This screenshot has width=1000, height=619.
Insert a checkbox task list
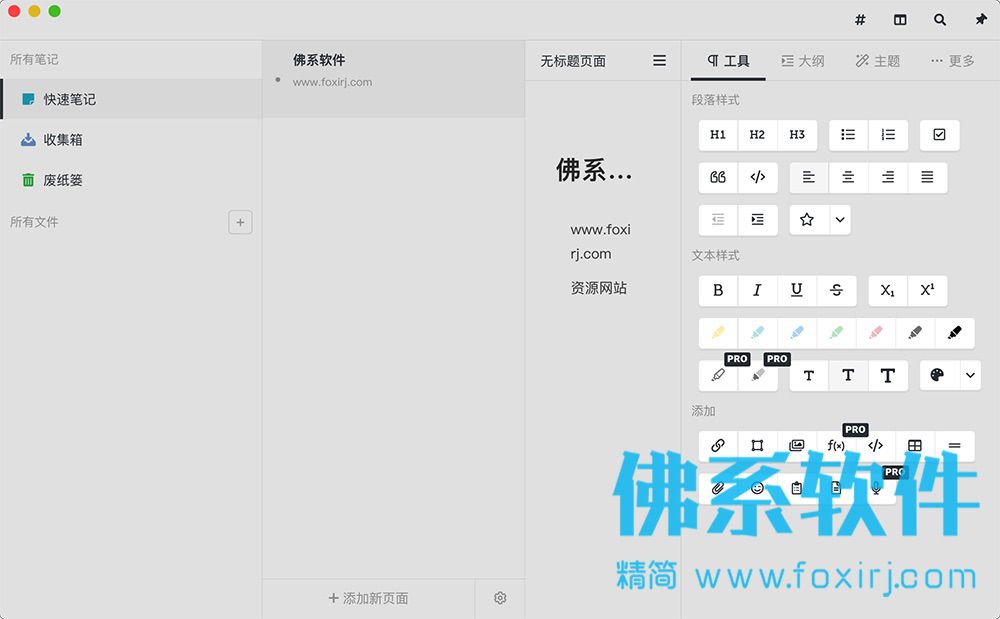pos(939,135)
